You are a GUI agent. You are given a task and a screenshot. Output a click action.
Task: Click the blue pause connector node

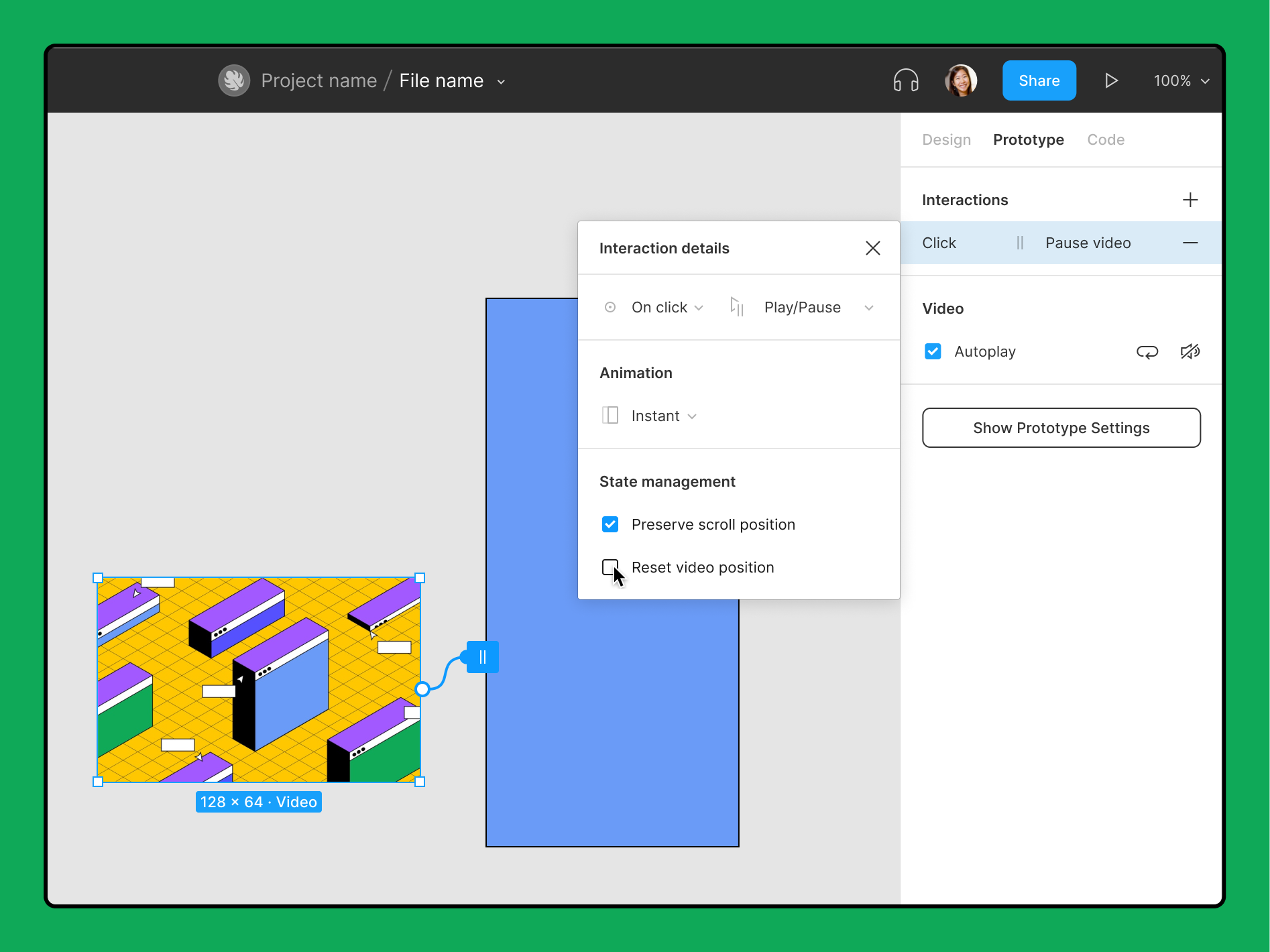[482, 657]
